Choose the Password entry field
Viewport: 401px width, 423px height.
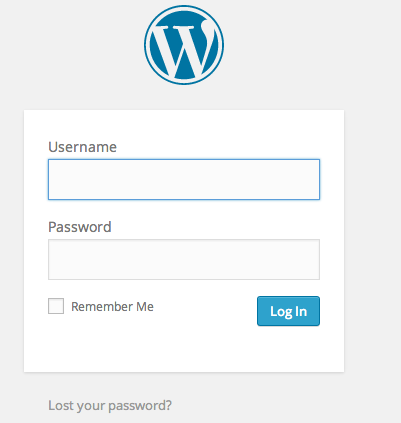[184, 259]
